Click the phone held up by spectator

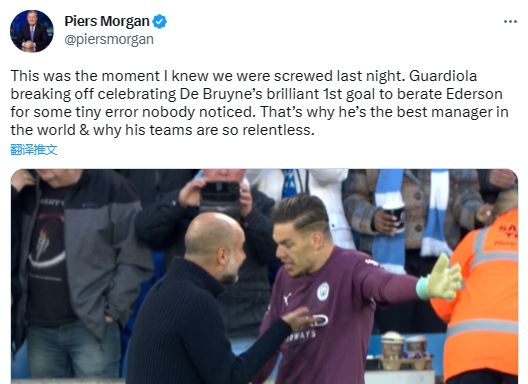[x=221, y=192]
